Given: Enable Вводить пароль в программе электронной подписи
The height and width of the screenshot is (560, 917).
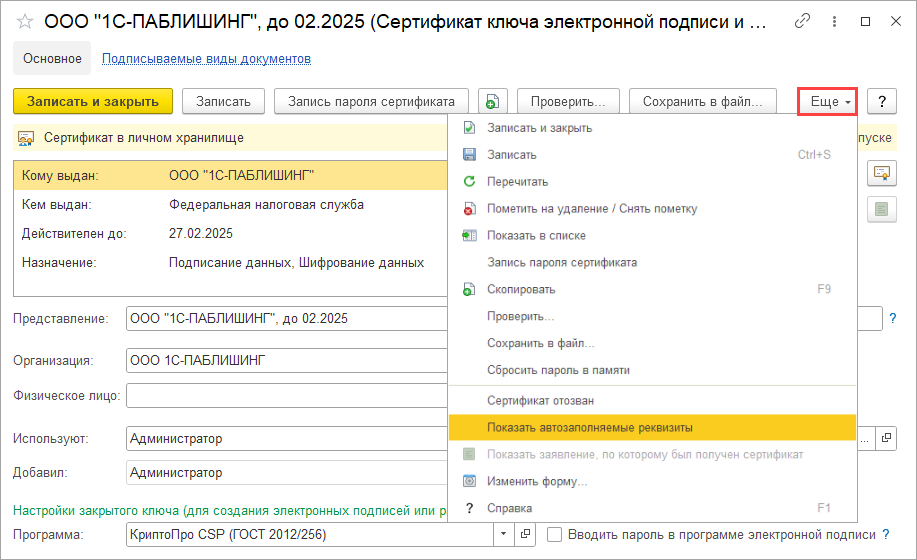Looking at the screenshot, I should pos(554,534).
